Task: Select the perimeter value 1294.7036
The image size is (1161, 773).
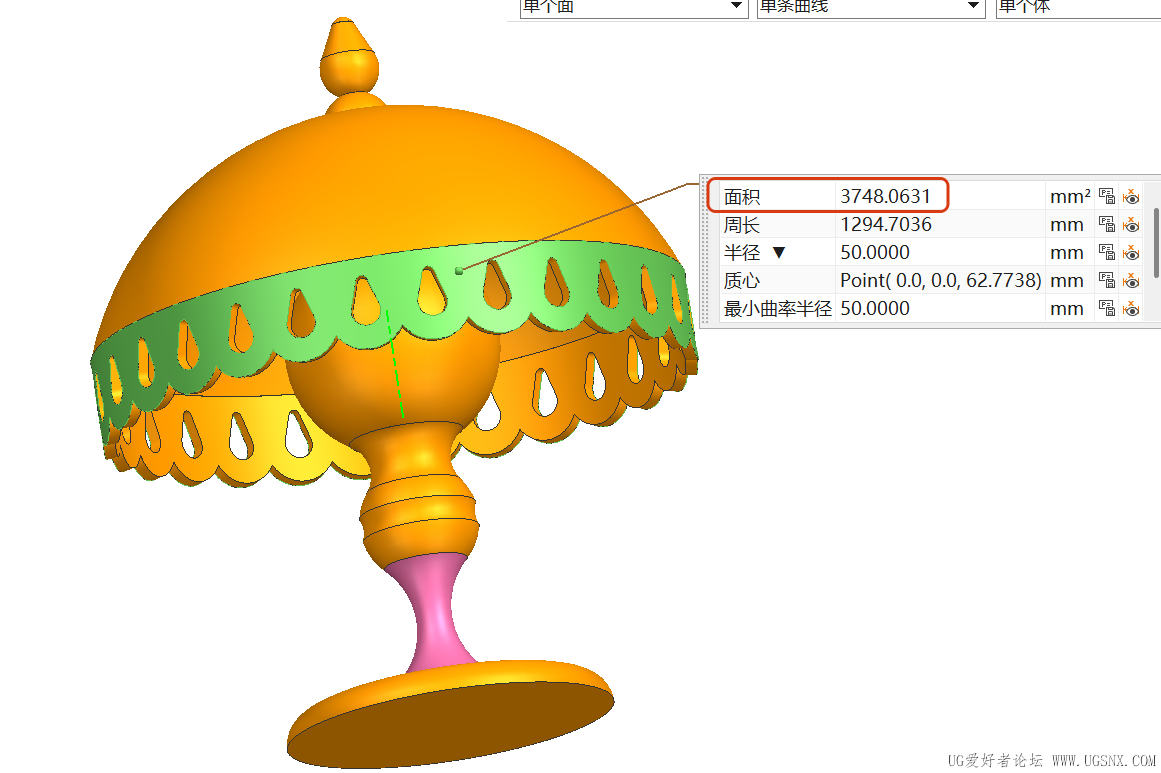Action: tap(886, 224)
